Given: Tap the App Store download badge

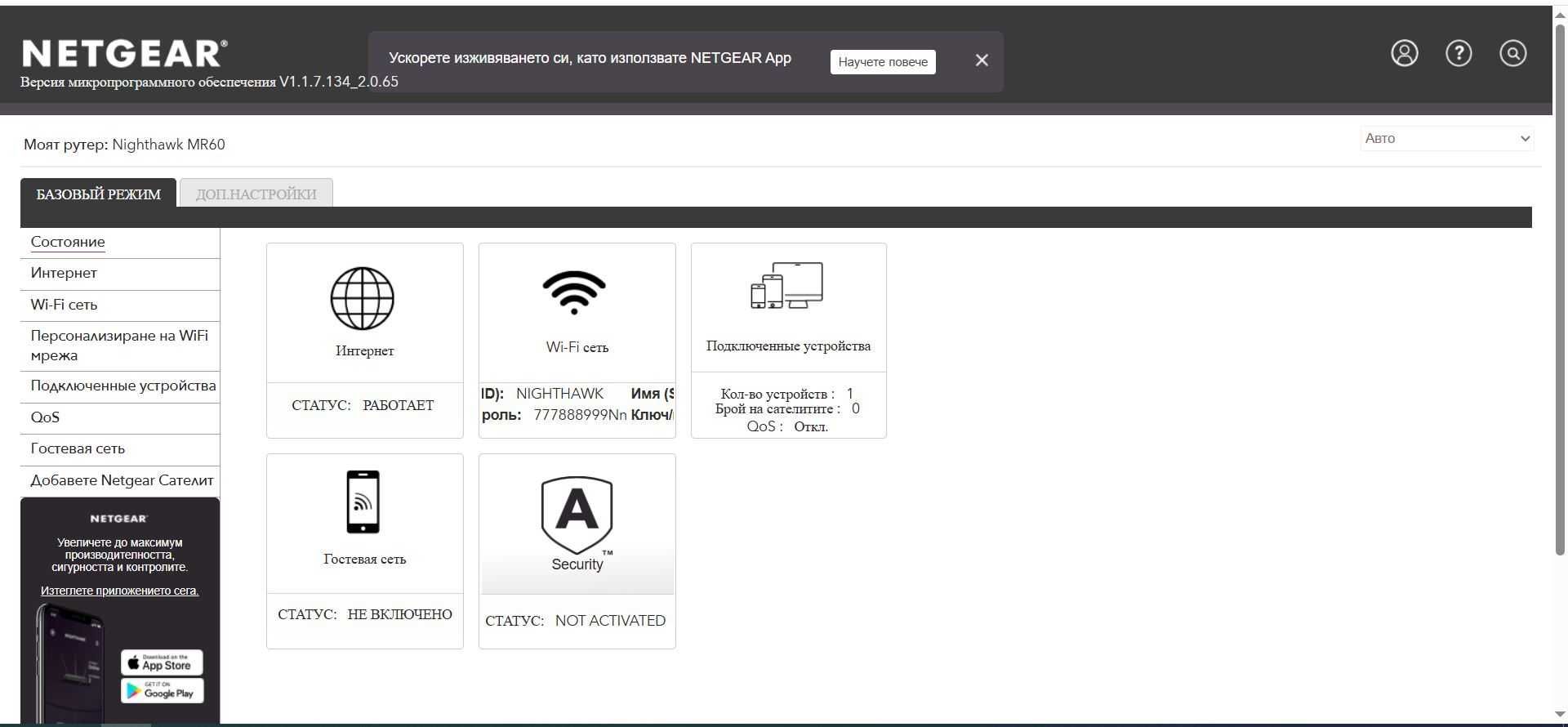Looking at the screenshot, I should click(x=162, y=662).
